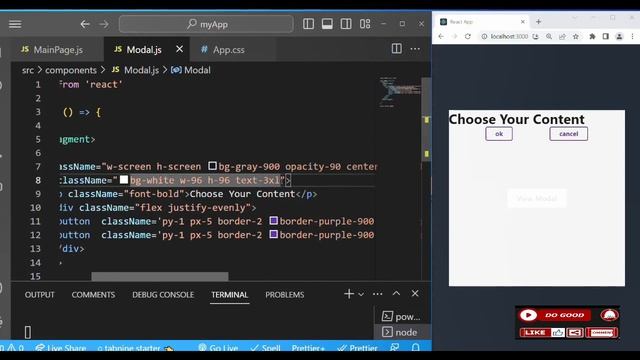Click the editor horizontal scrollbar thumb
The height and width of the screenshot is (360, 640).
coord(160,276)
